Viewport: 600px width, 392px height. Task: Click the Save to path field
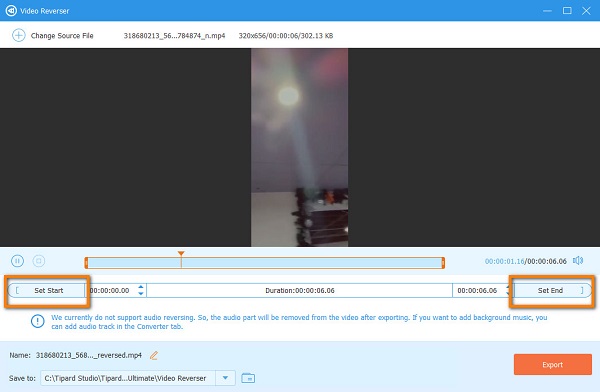[128, 378]
